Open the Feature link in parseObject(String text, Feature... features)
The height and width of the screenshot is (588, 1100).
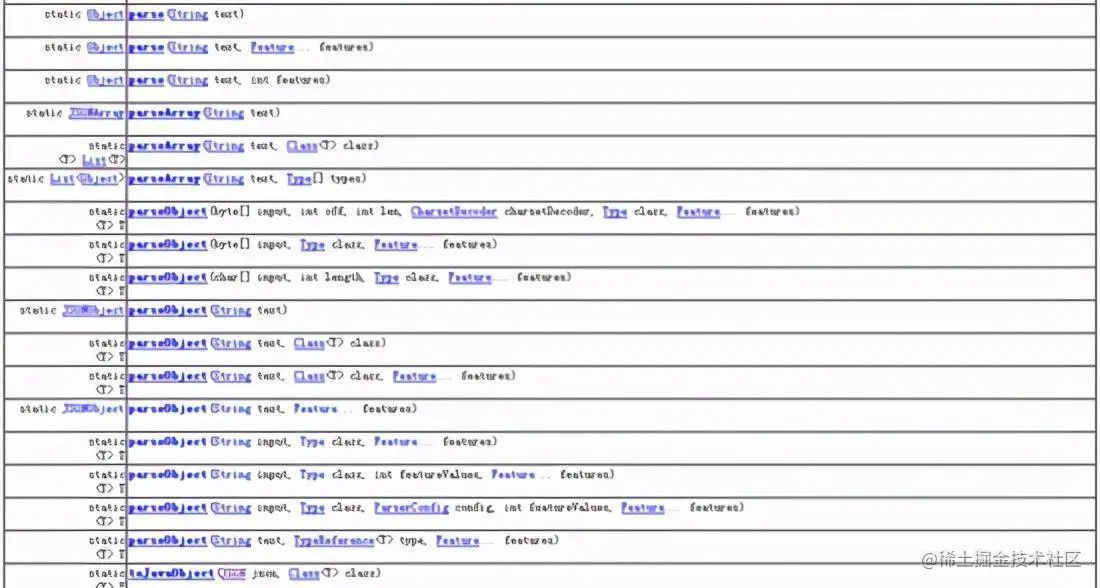click(x=316, y=409)
